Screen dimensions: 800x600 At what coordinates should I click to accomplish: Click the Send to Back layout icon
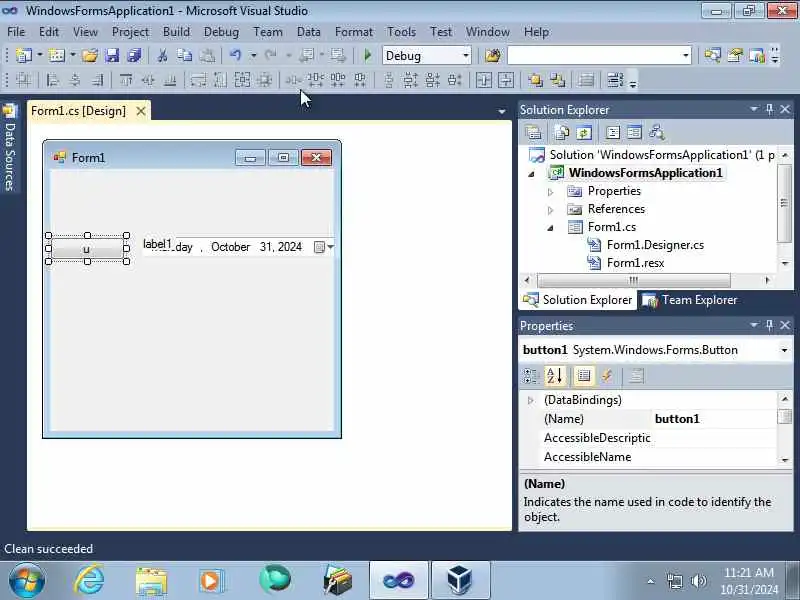pyautogui.click(x=557, y=80)
